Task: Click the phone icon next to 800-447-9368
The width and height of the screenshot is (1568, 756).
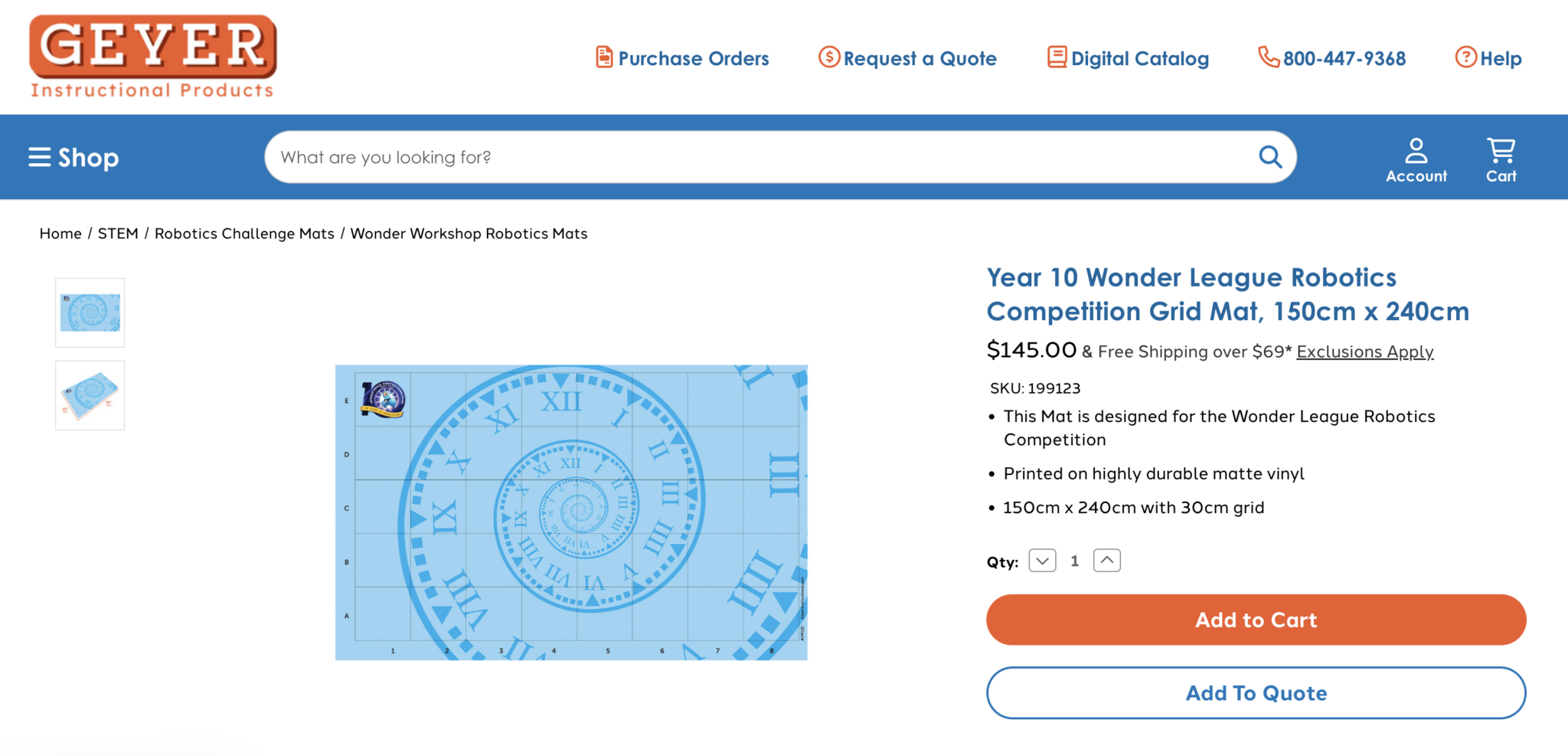Action: (x=1267, y=57)
